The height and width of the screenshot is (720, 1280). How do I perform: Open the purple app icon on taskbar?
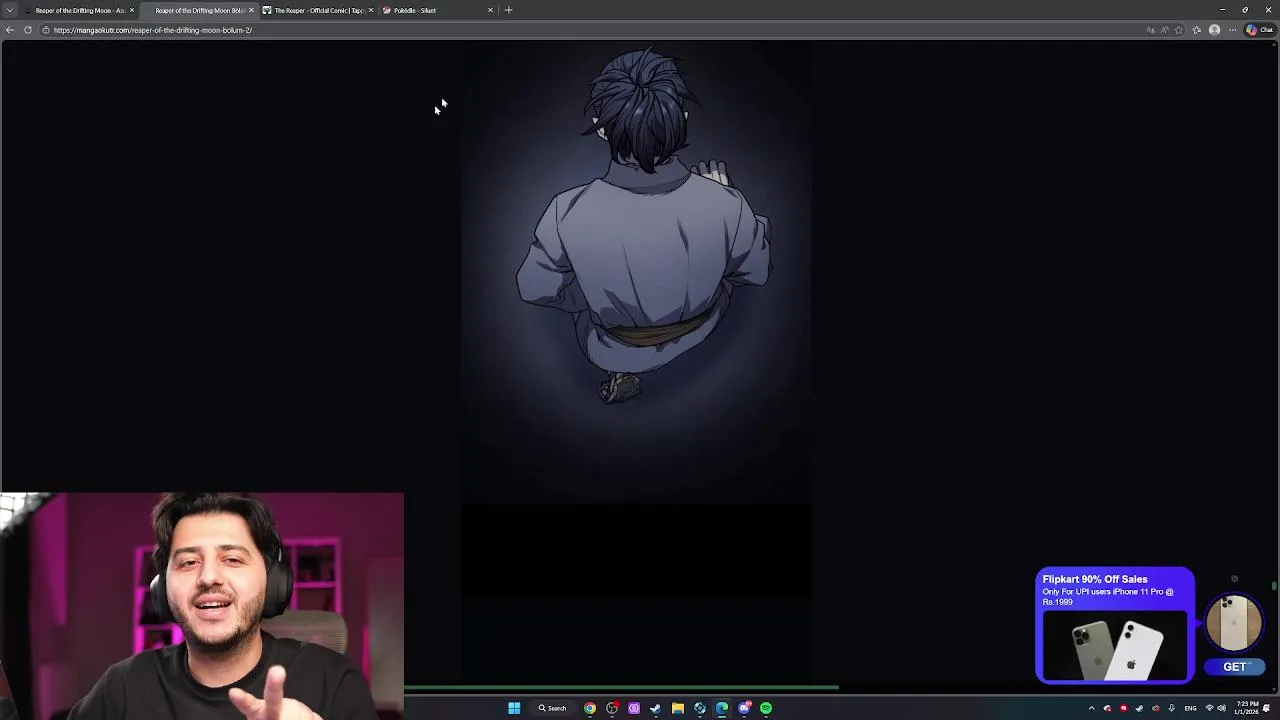tap(634, 708)
